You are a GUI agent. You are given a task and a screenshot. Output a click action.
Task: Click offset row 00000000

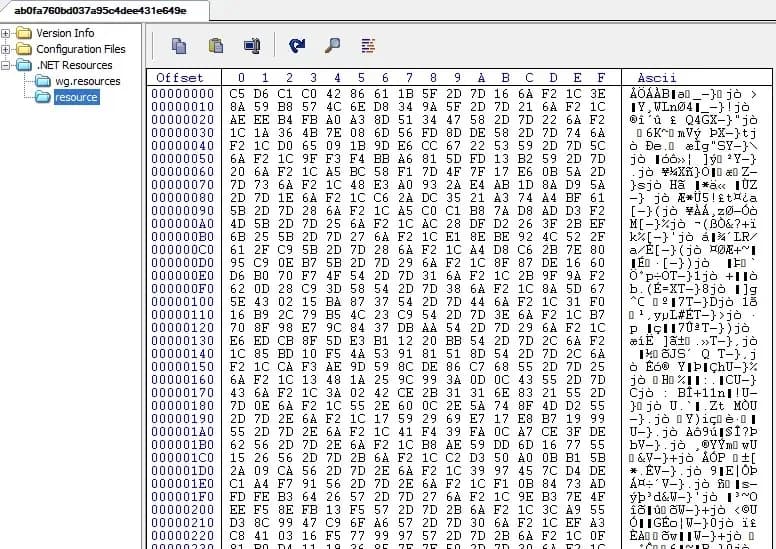183,94
